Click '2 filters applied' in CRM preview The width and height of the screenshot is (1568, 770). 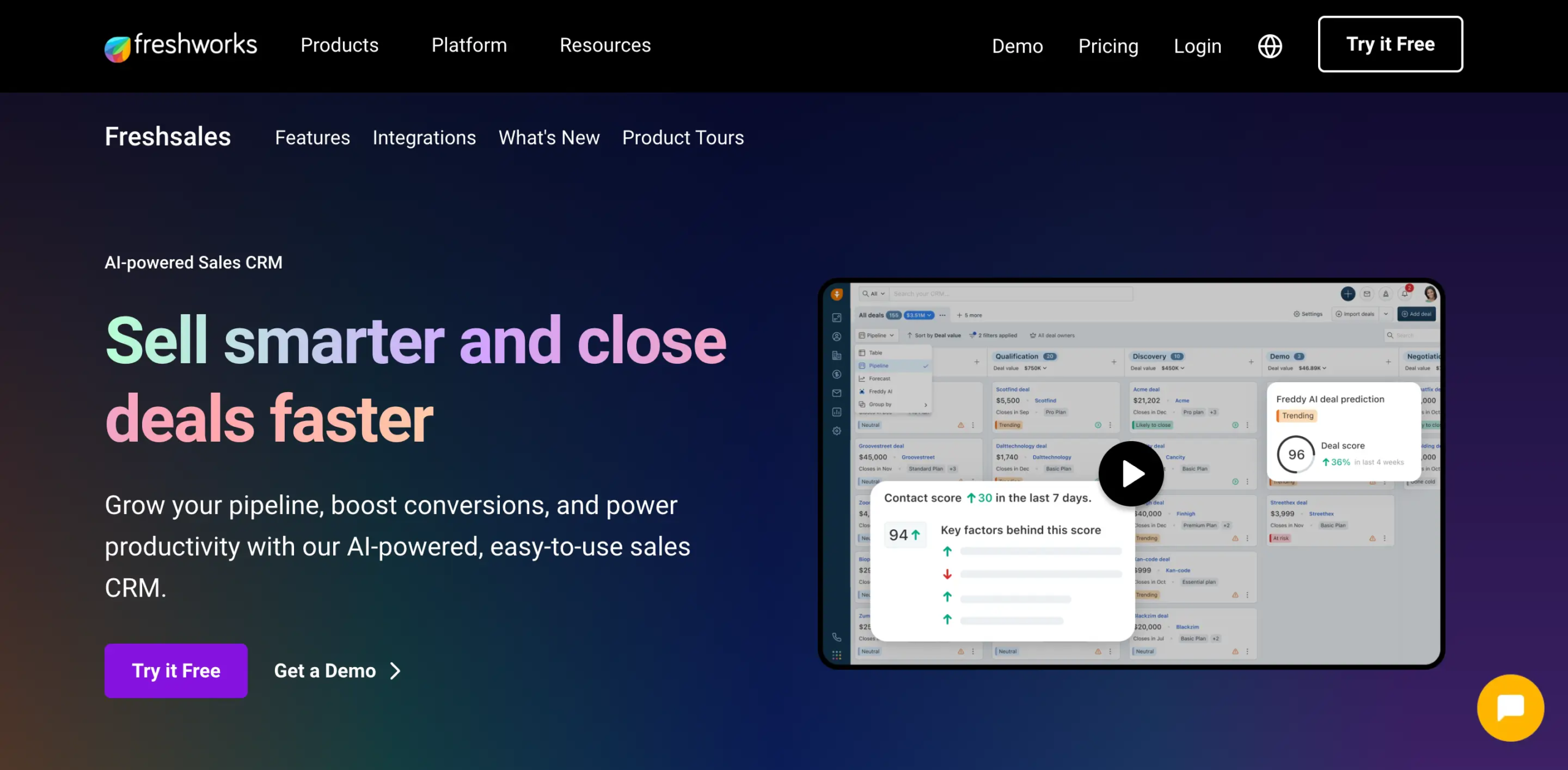(x=993, y=336)
